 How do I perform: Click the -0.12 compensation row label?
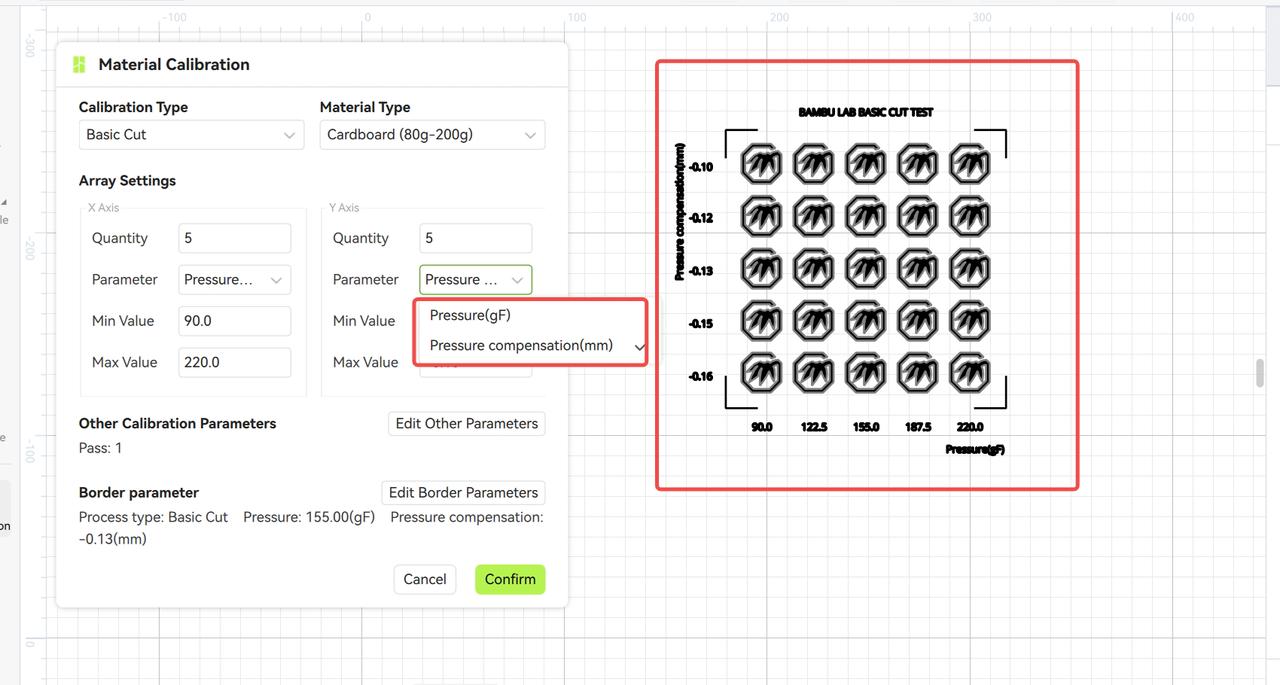coord(701,218)
